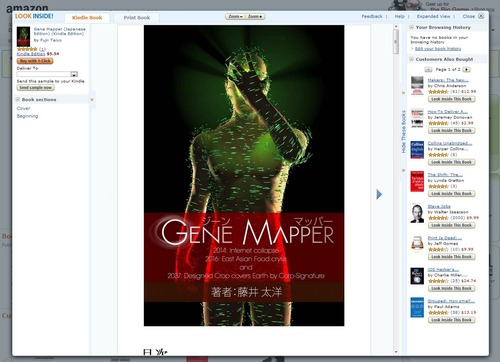Click the Grouped blue cover thumbnail
This screenshot has height=362, width=500.
pos(417,307)
